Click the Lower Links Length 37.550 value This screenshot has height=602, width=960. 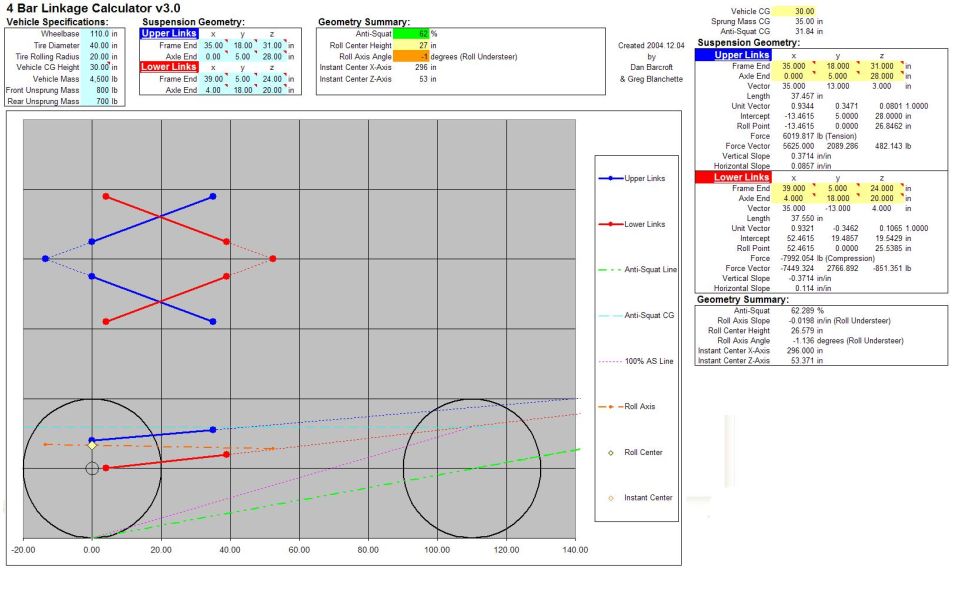(802, 219)
